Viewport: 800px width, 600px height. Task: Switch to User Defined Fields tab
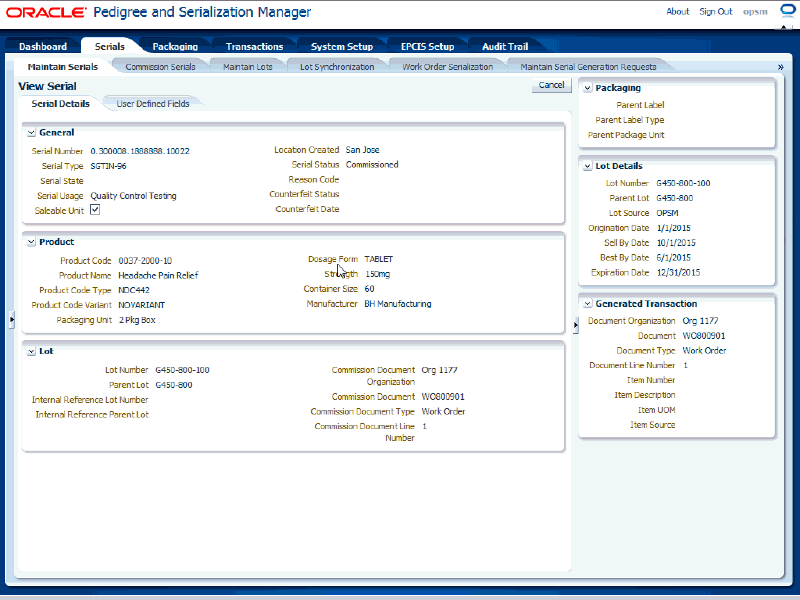coord(153,104)
